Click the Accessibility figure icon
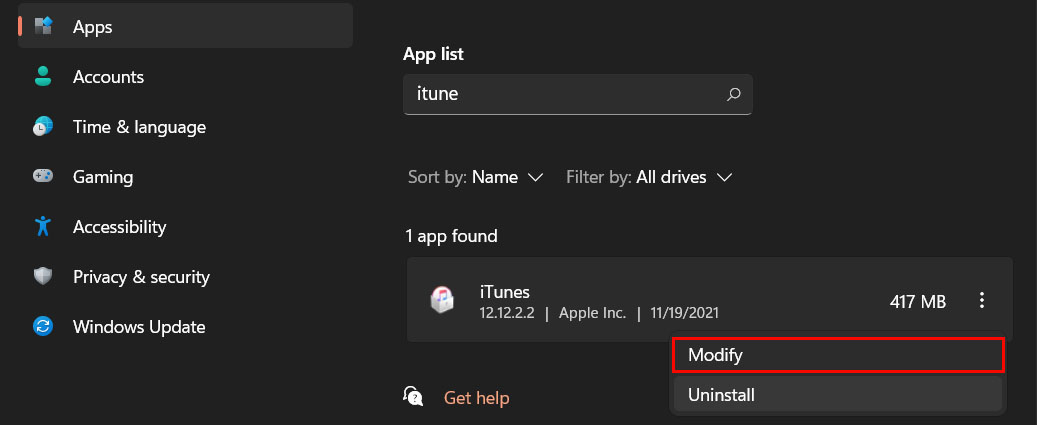Image resolution: width=1037 pixels, height=425 pixels. [43, 227]
